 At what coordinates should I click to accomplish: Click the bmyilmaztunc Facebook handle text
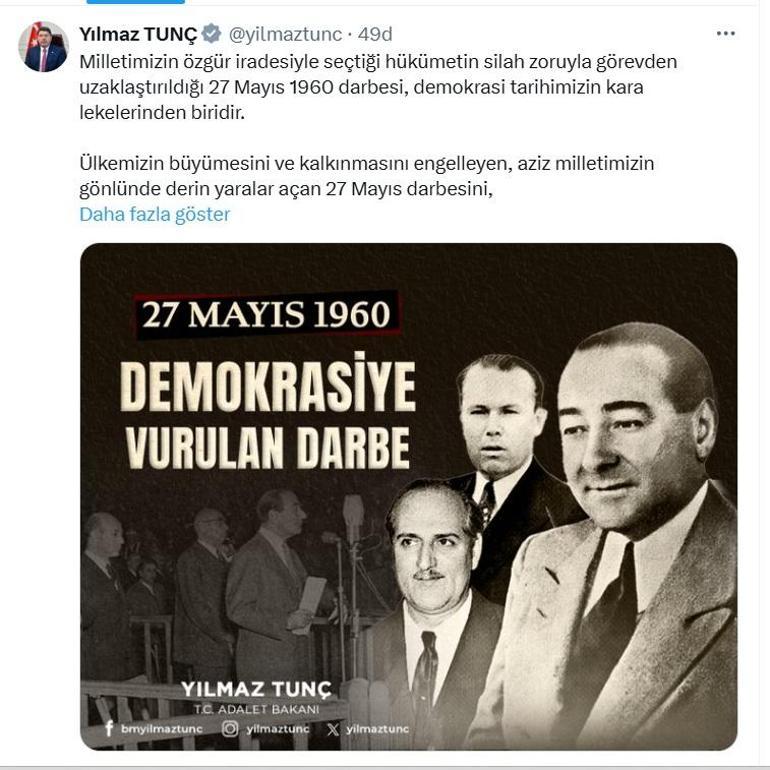pyautogui.click(x=162, y=729)
